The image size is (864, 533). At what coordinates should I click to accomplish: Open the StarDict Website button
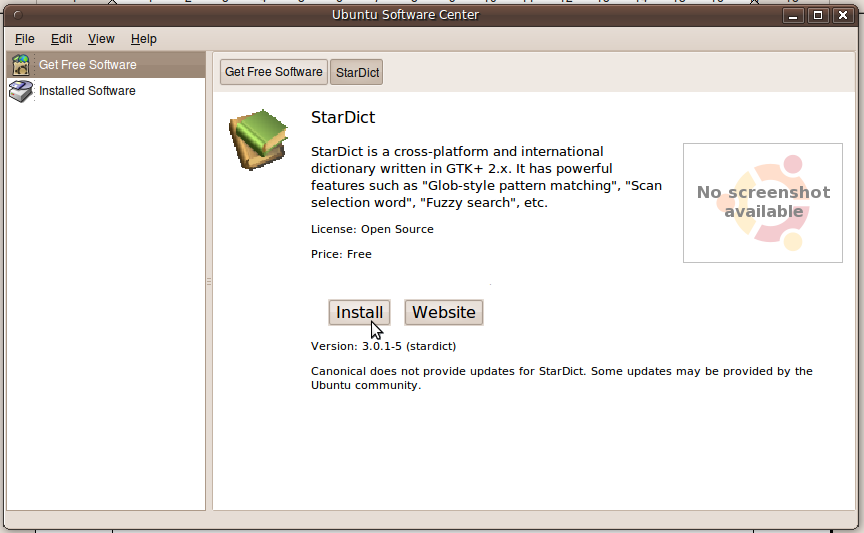coord(444,313)
